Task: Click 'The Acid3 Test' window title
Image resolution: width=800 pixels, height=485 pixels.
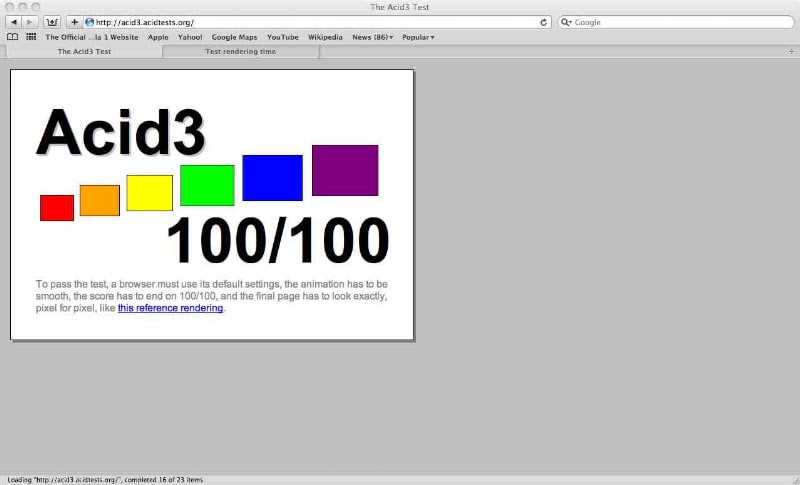Action: pos(399,7)
